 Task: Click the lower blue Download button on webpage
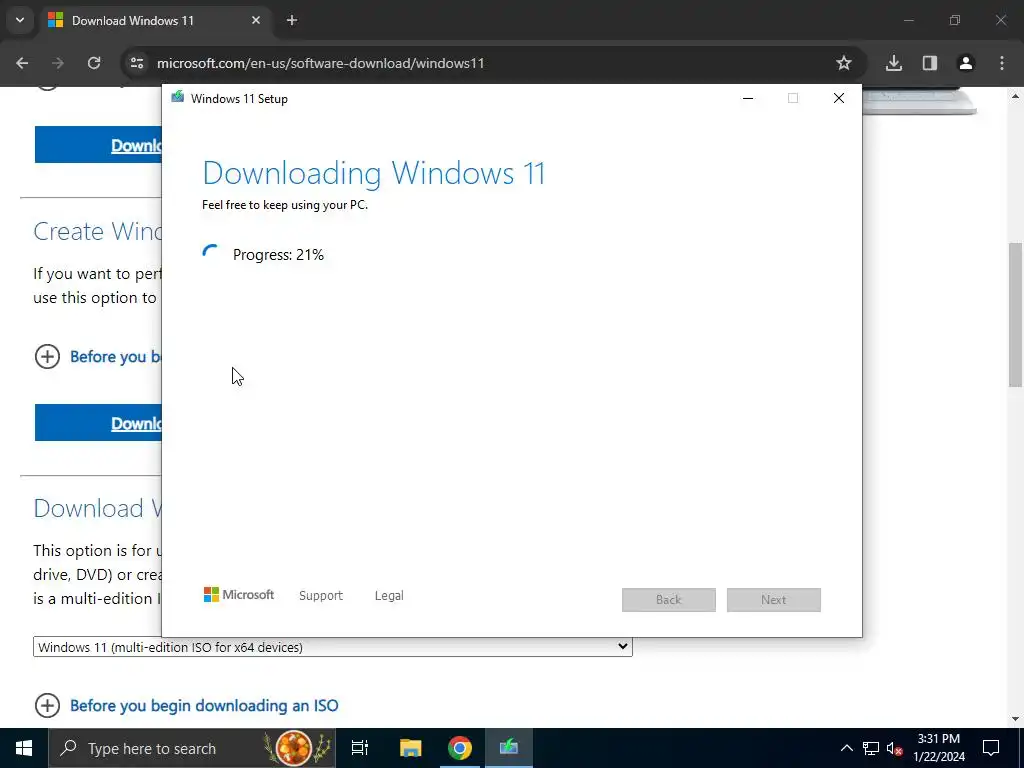pos(98,423)
